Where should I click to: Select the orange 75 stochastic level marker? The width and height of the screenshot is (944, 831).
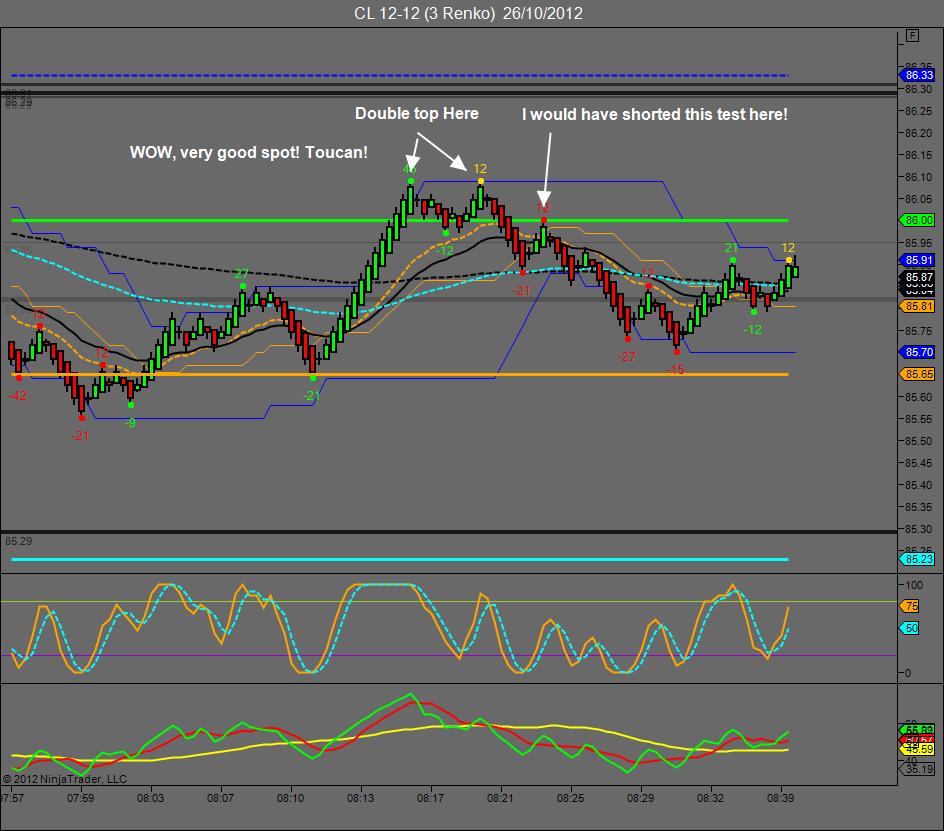coord(910,606)
